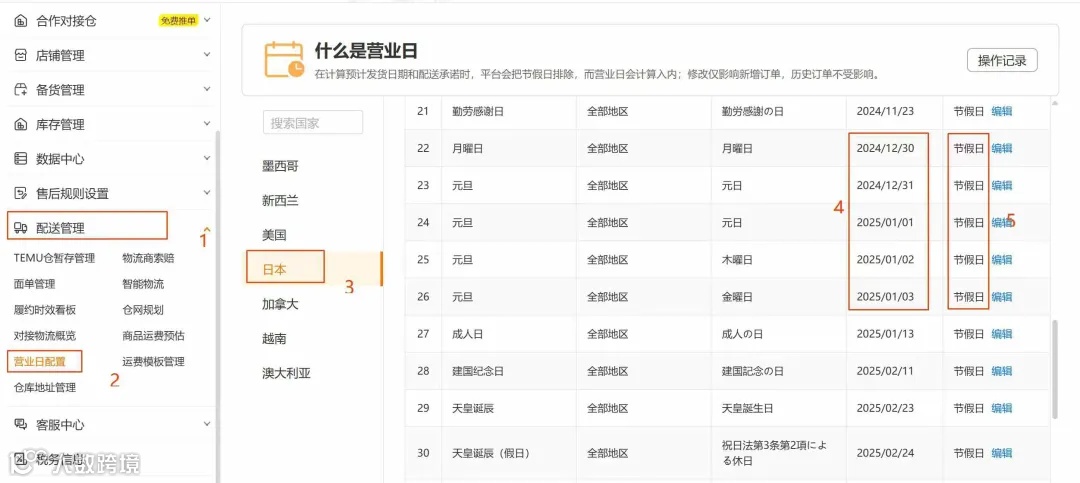This screenshot has width=1080, height=483.
Task: Click the 店铺管理 store icon
Action: click(21, 55)
